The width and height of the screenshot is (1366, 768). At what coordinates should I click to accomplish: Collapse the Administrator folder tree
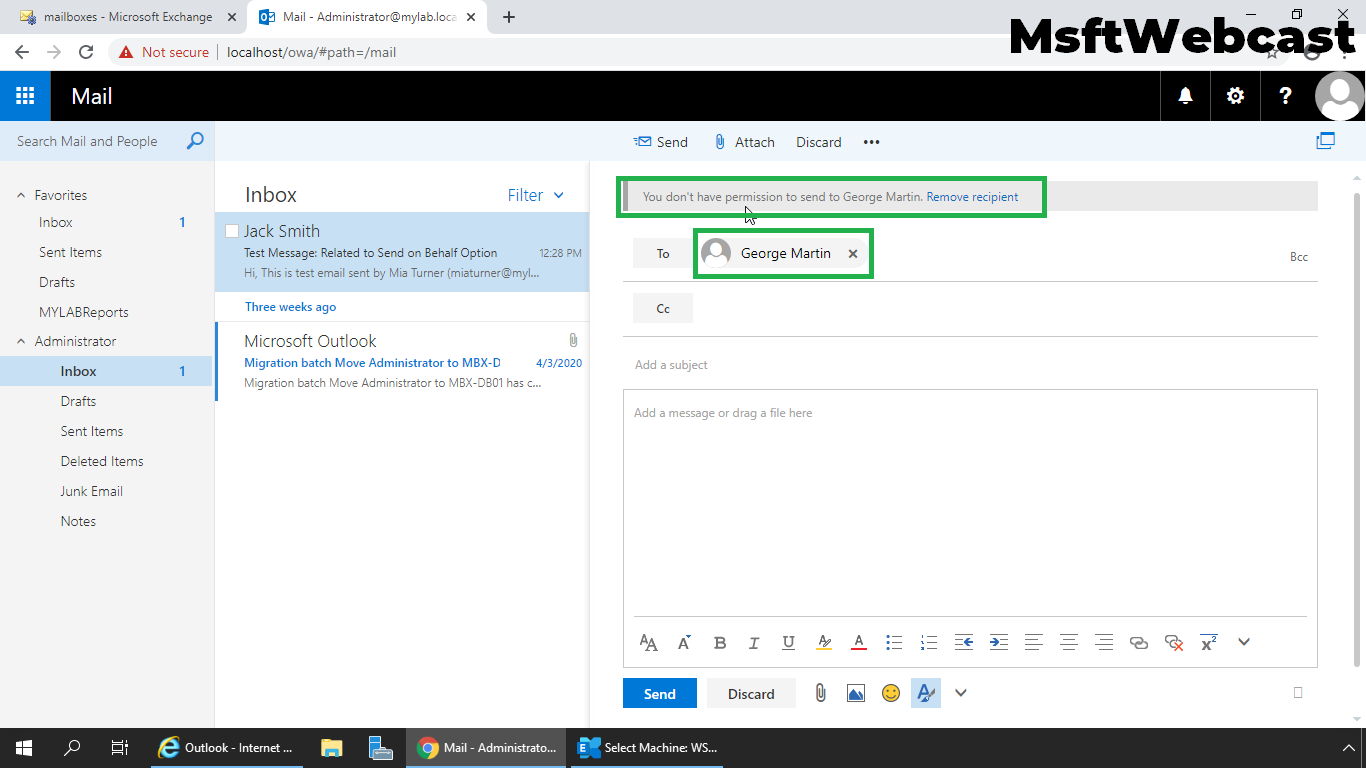[21, 341]
